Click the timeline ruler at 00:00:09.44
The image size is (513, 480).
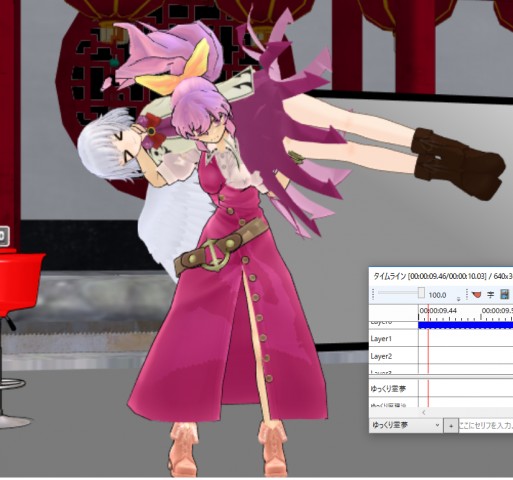(x=438, y=311)
